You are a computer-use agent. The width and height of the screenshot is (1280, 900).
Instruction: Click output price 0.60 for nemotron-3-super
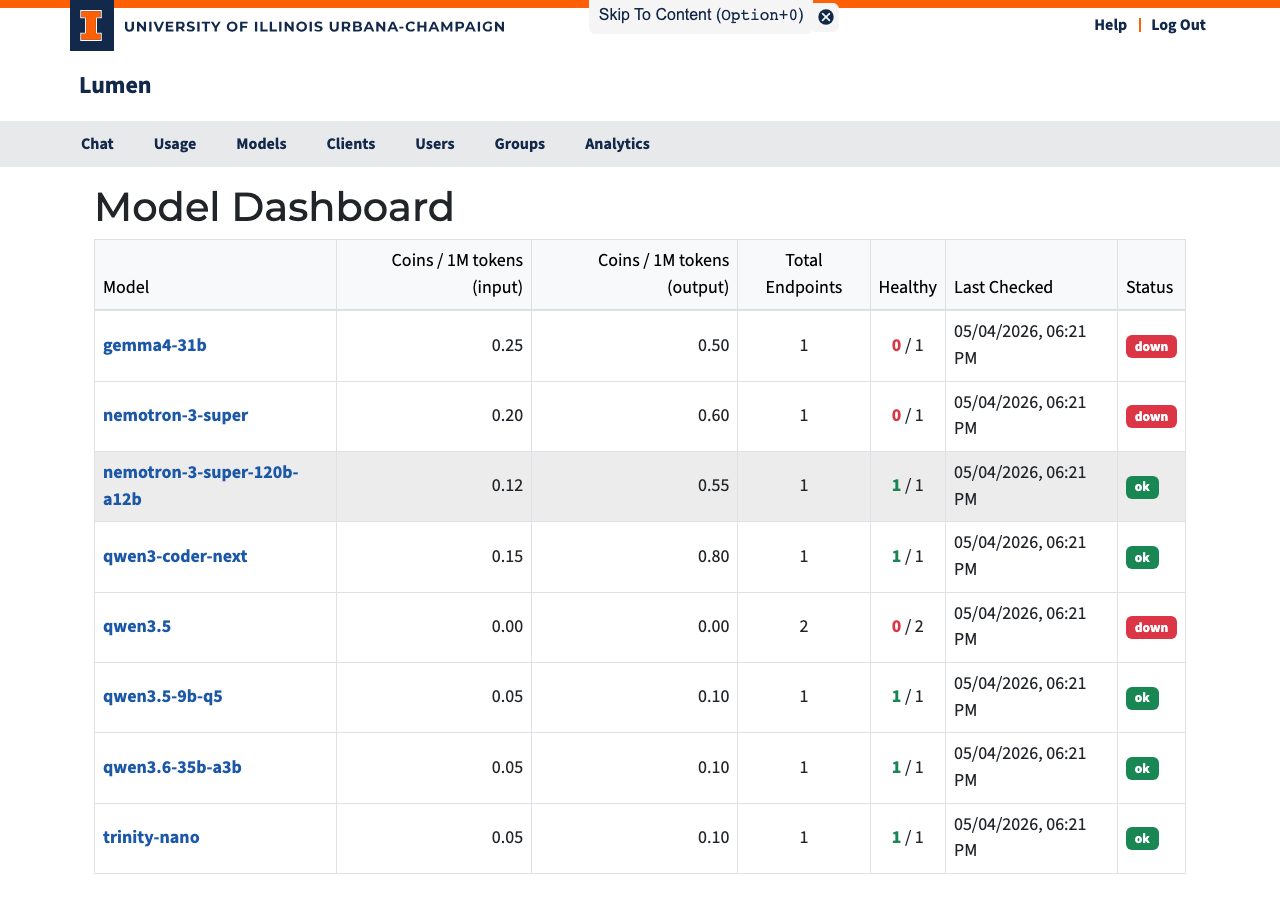click(x=714, y=416)
